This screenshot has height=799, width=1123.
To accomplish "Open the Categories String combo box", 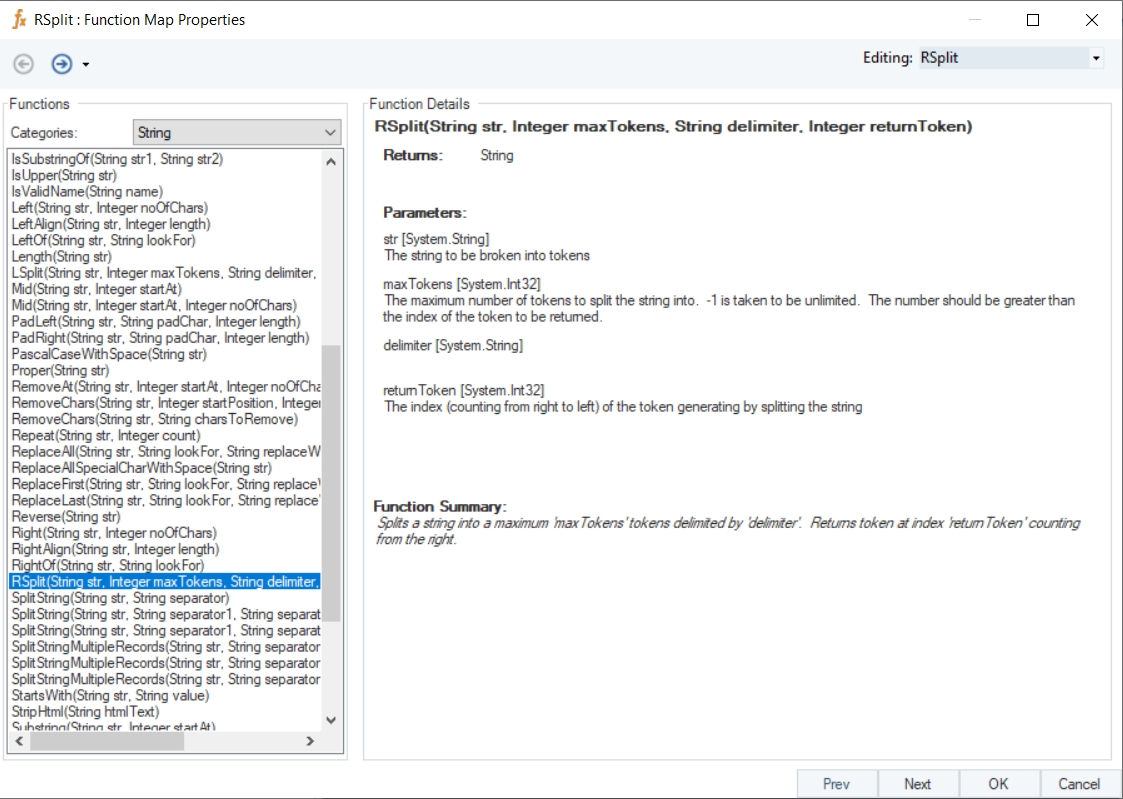I will (237, 132).
